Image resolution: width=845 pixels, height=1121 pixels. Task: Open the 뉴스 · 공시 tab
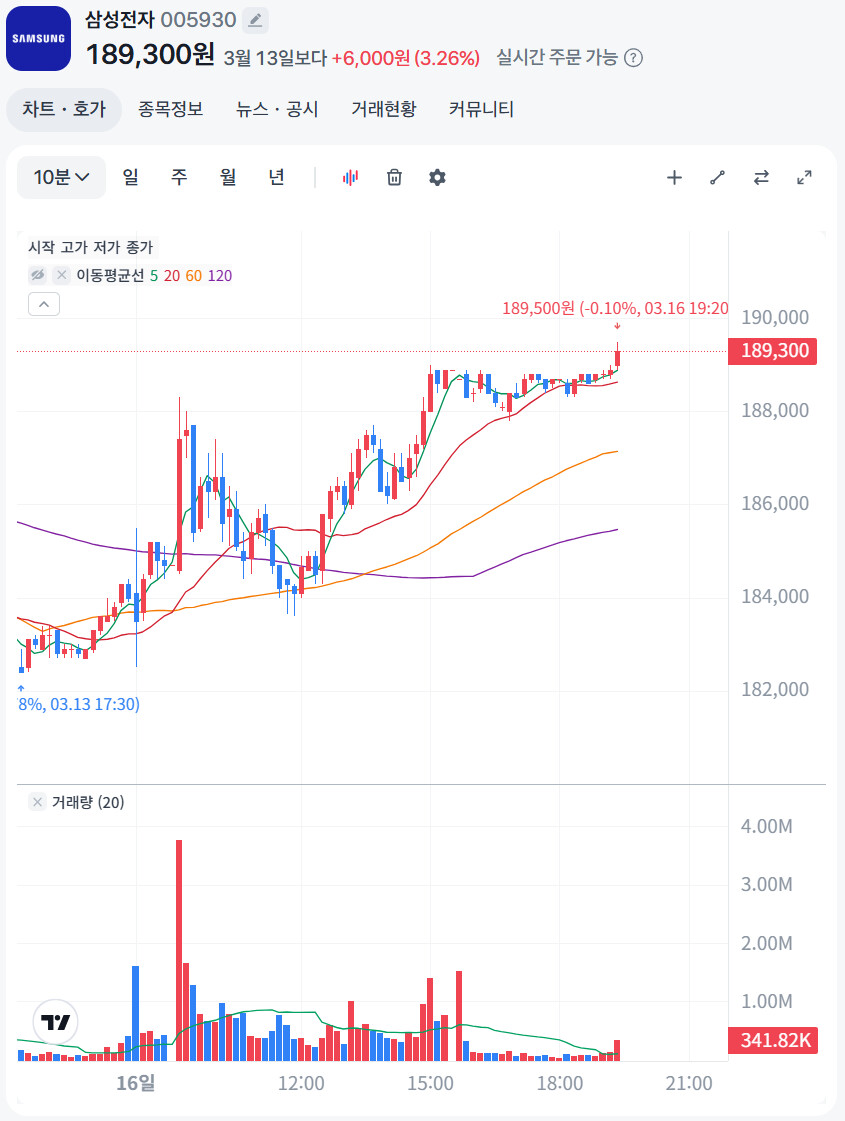277,109
